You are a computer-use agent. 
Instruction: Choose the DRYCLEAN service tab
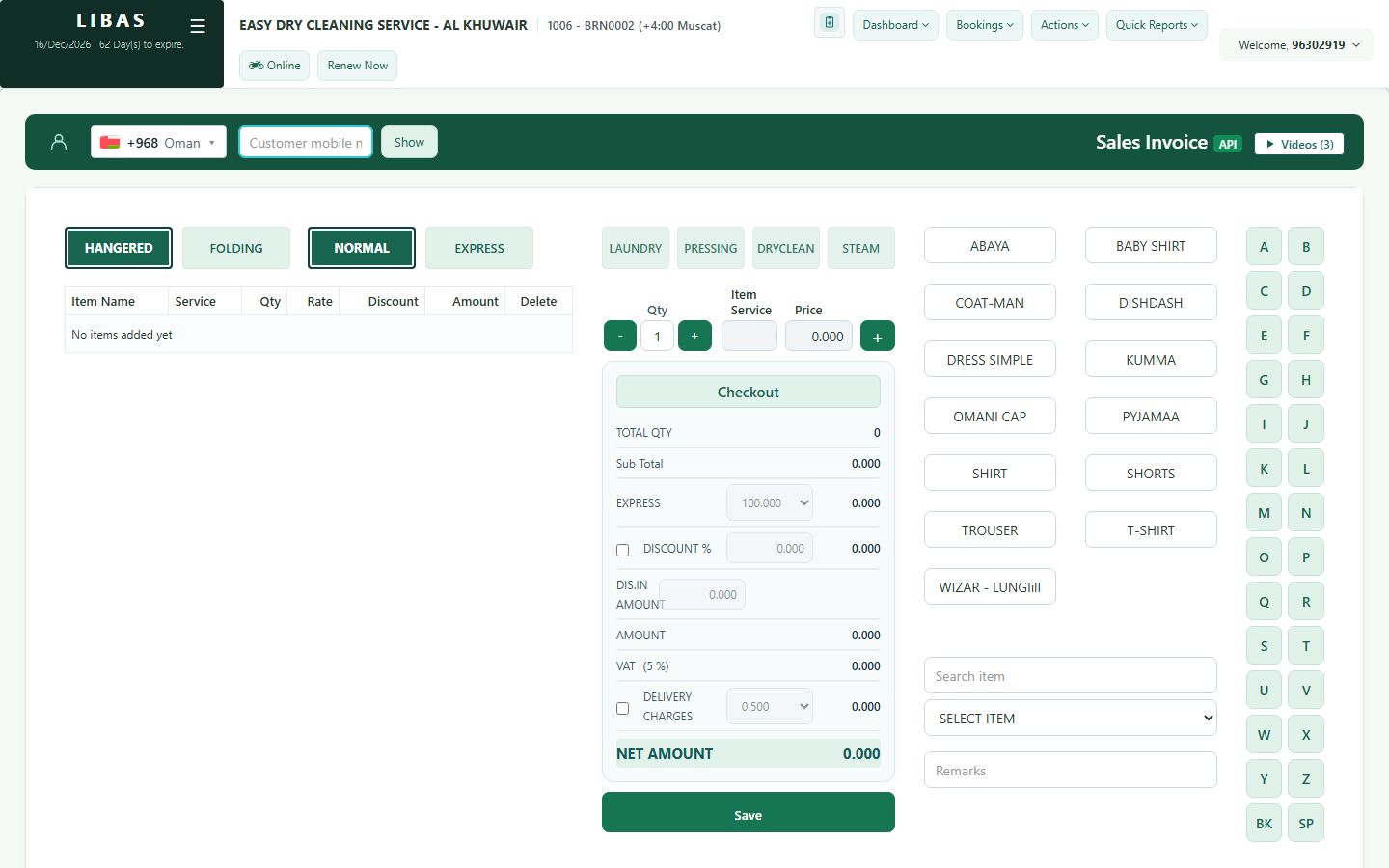pyautogui.click(x=786, y=248)
